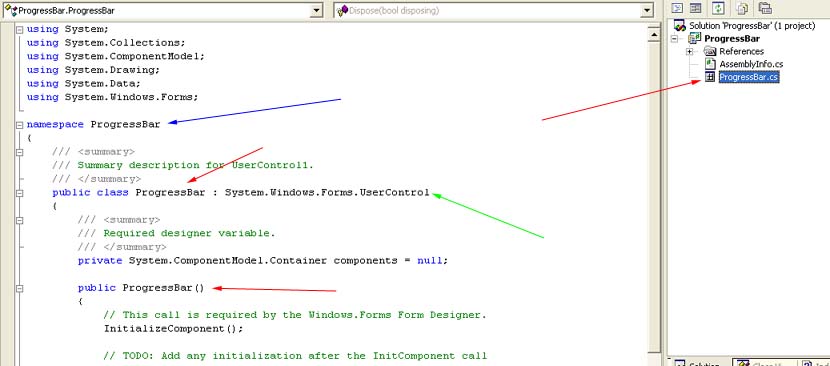Select ProgressBar.cs in Solution Explorer
The image size is (830, 366).
pyautogui.click(x=748, y=77)
